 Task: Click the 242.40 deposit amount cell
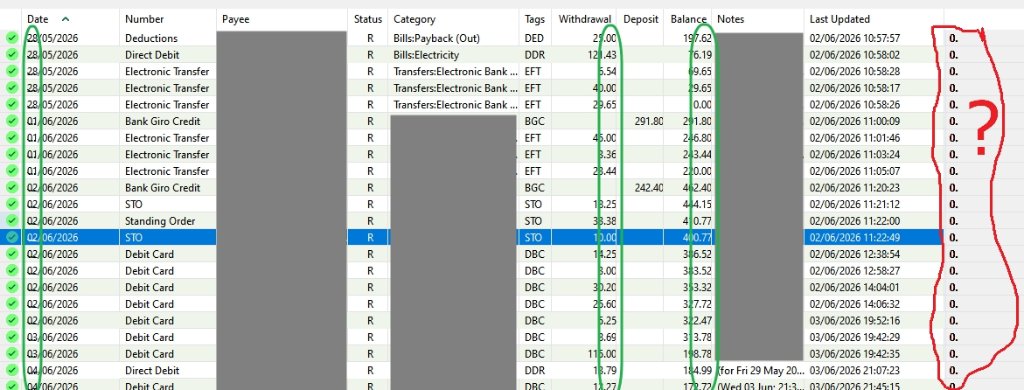648,187
